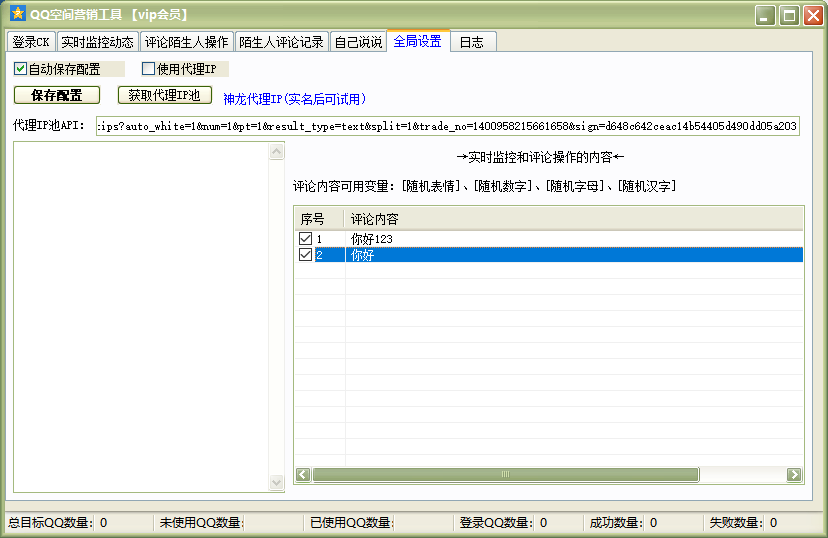This screenshot has height=538, width=828.
Task: Select the 全局设置 tab
Action: click(x=418, y=41)
